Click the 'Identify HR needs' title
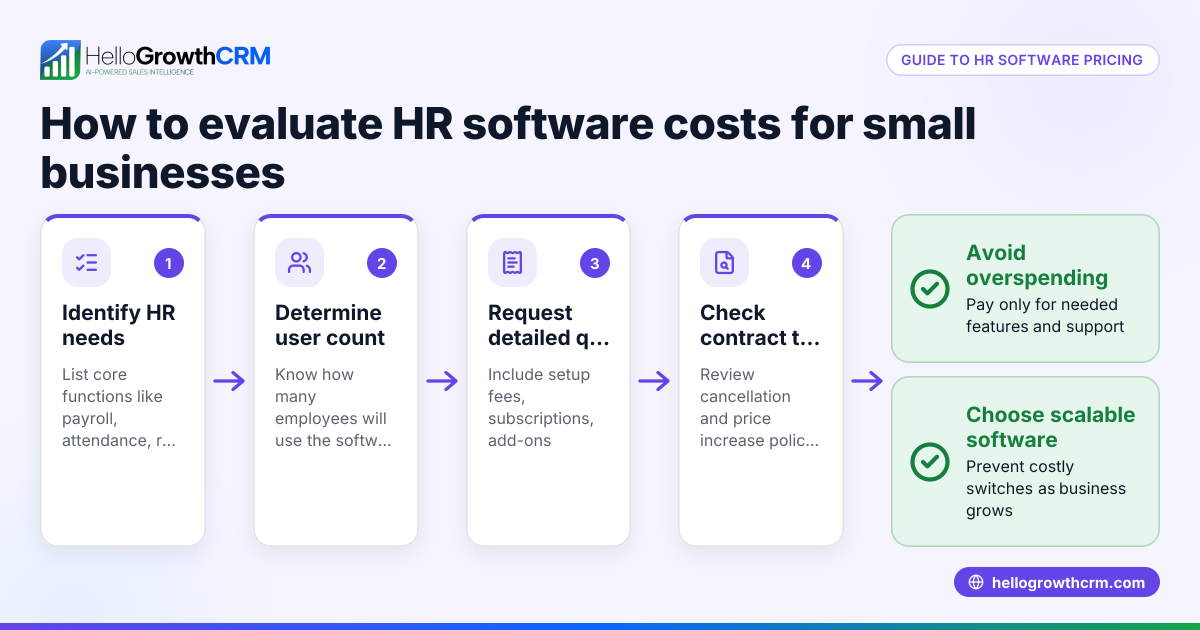Screen dimensions: 1200x630 [119, 325]
